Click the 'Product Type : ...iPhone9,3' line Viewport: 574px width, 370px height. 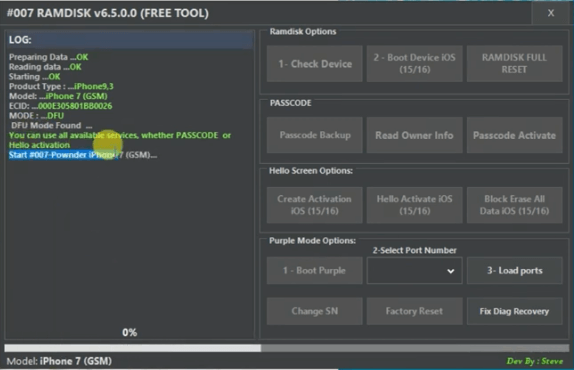point(61,86)
